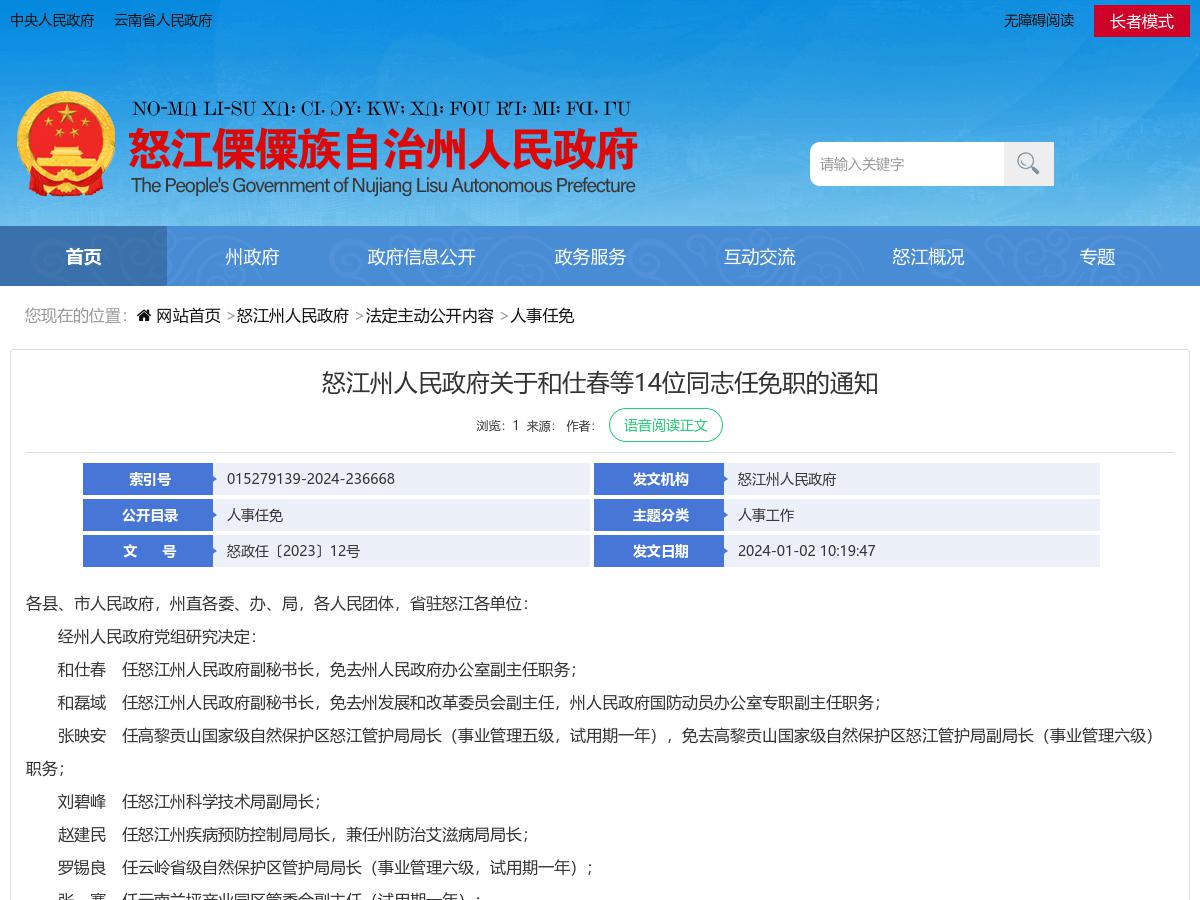
Task: Open 怒江州人民政府 breadcrumb link
Action: click(x=293, y=315)
